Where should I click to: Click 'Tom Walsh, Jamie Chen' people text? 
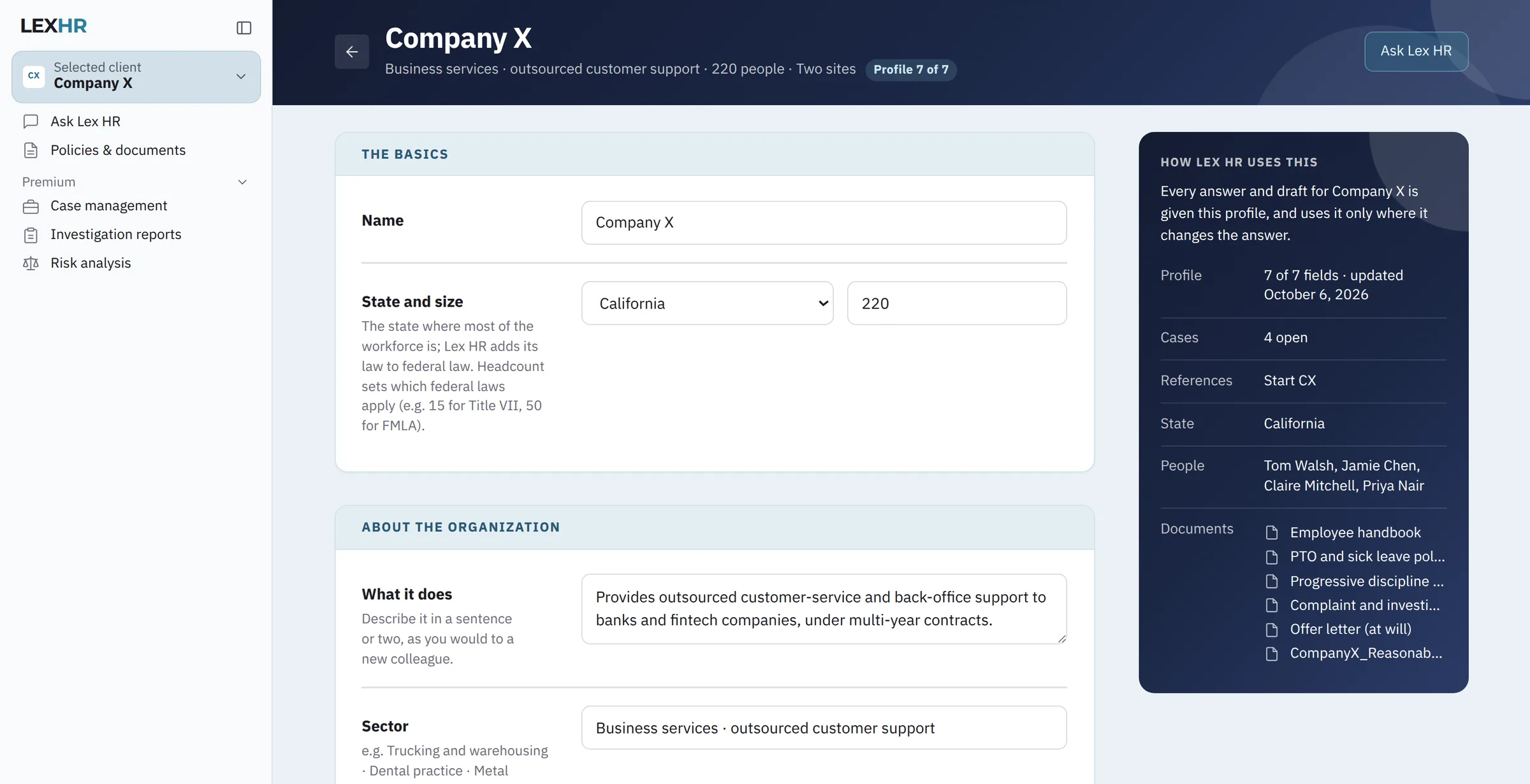pos(1342,466)
